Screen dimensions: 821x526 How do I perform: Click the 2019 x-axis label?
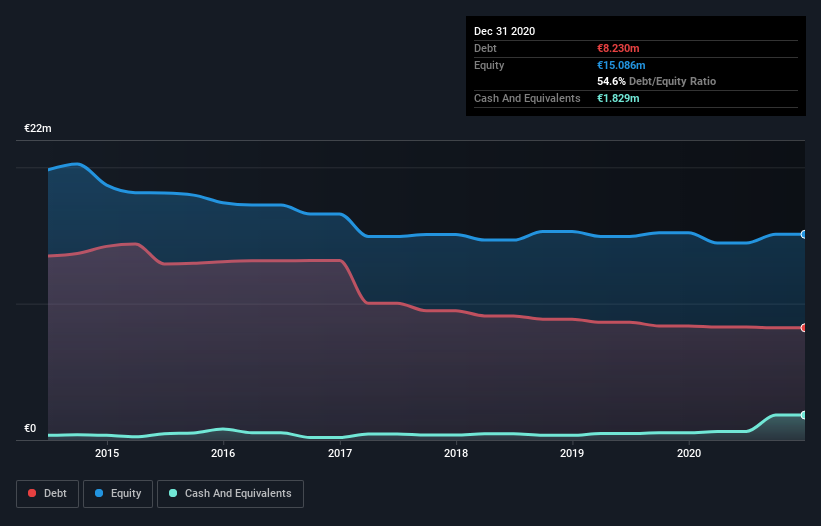point(572,453)
